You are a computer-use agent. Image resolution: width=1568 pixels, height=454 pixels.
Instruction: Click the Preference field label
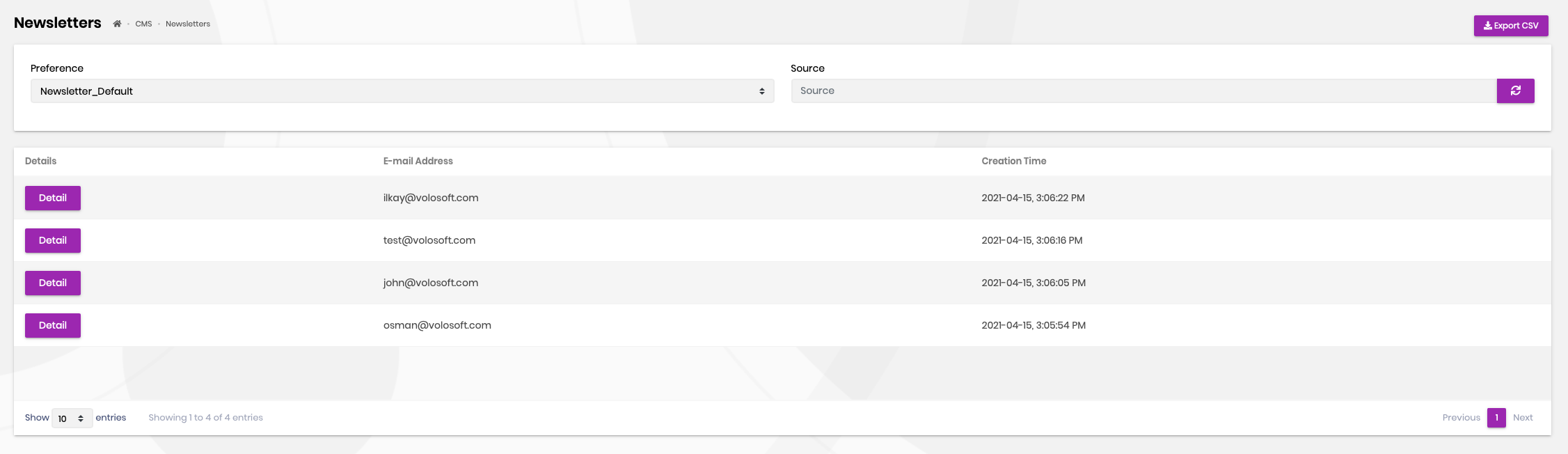pyautogui.click(x=57, y=68)
